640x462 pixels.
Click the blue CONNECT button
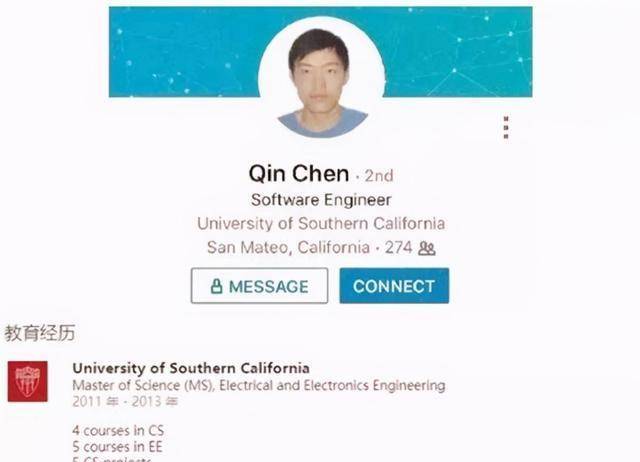[394, 286]
